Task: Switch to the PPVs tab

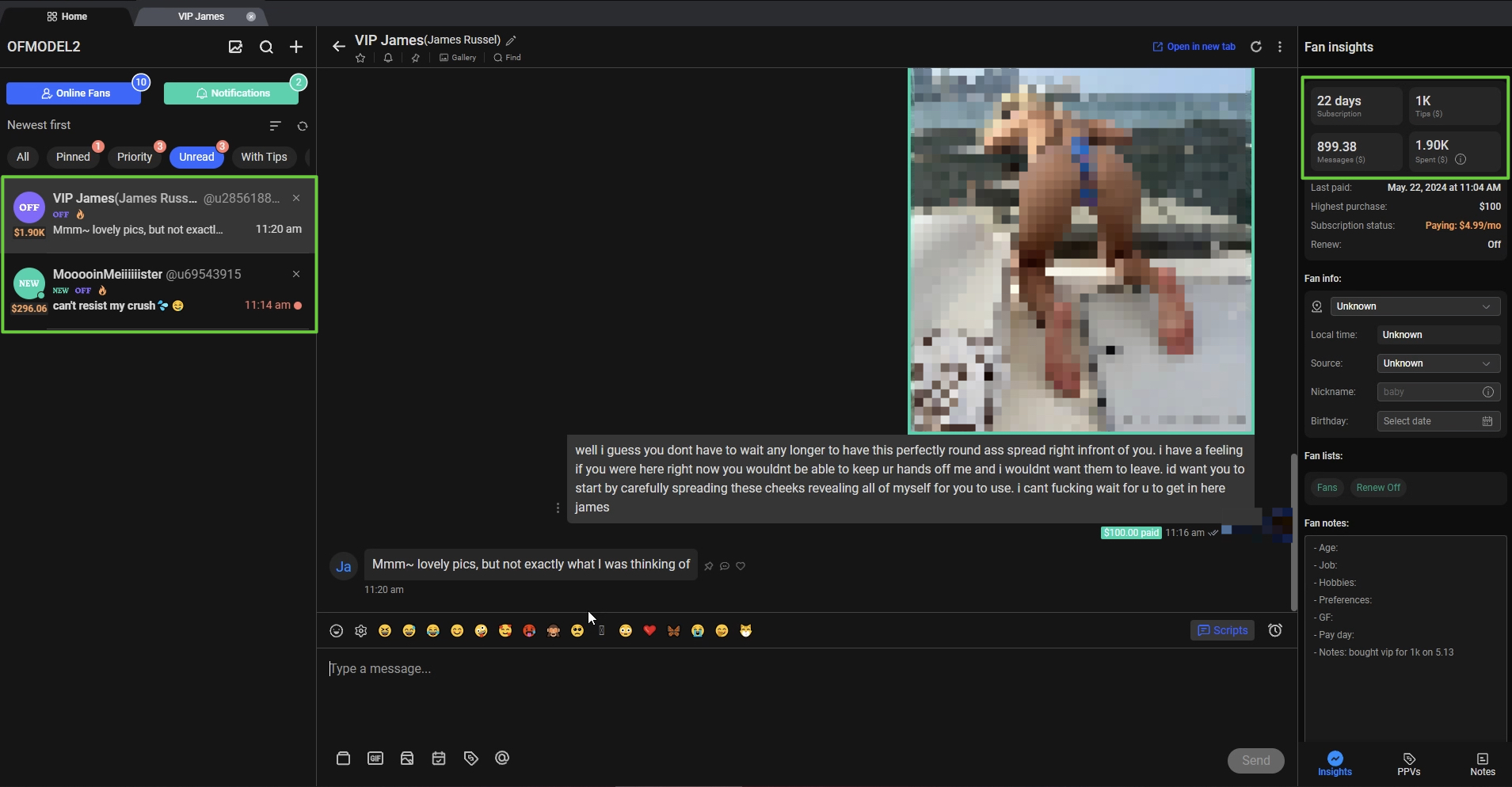Action: tap(1408, 764)
